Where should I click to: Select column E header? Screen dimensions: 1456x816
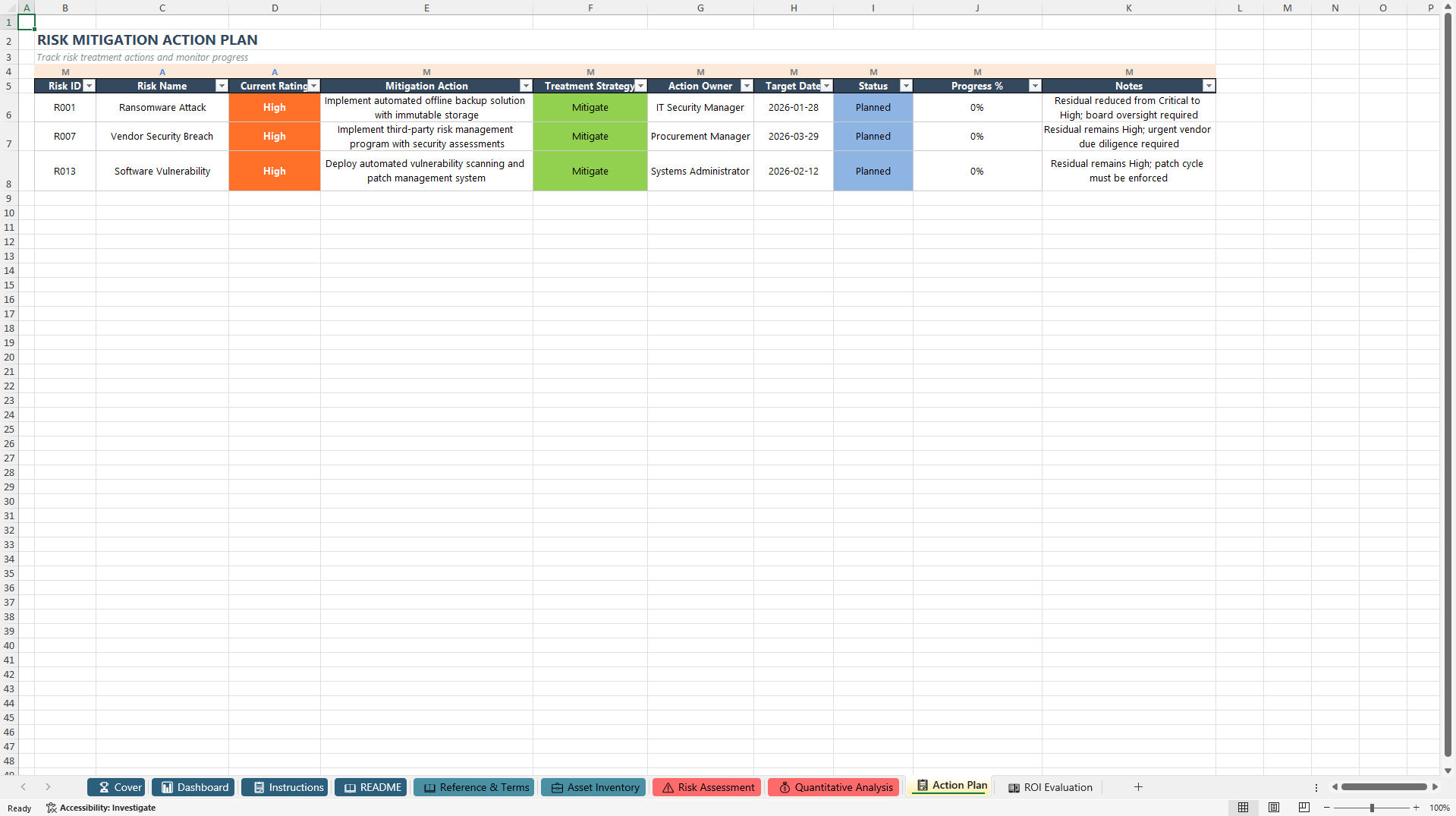pyautogui.click(x=426, y=8)
